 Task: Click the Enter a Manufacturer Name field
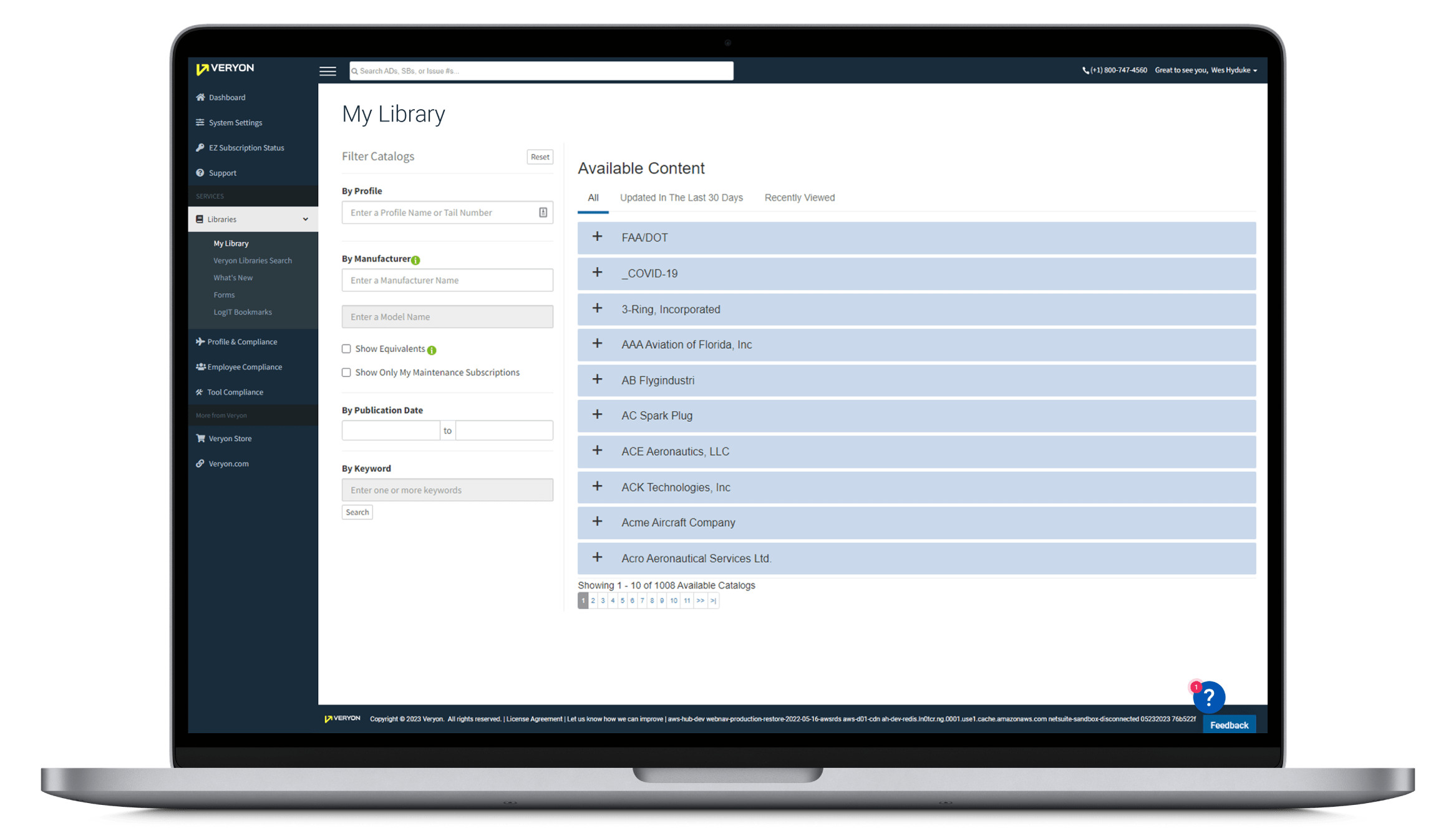[447, 280]
